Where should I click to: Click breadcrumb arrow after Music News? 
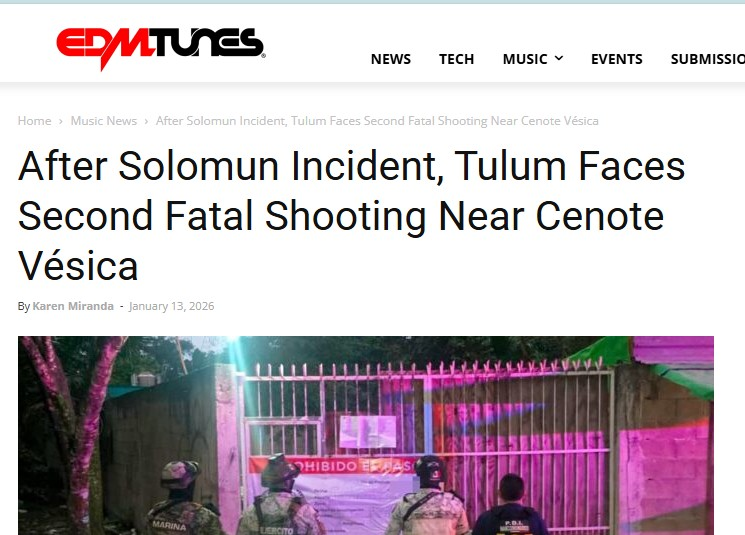coord(146,121)
